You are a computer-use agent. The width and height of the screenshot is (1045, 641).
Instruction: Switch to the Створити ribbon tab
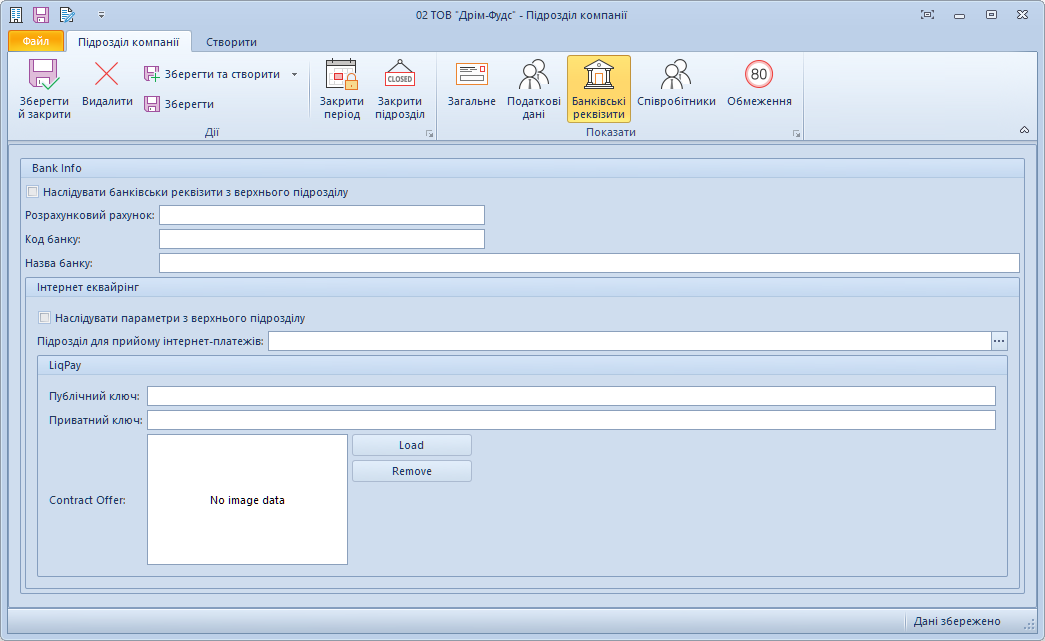tap(231, 42)
